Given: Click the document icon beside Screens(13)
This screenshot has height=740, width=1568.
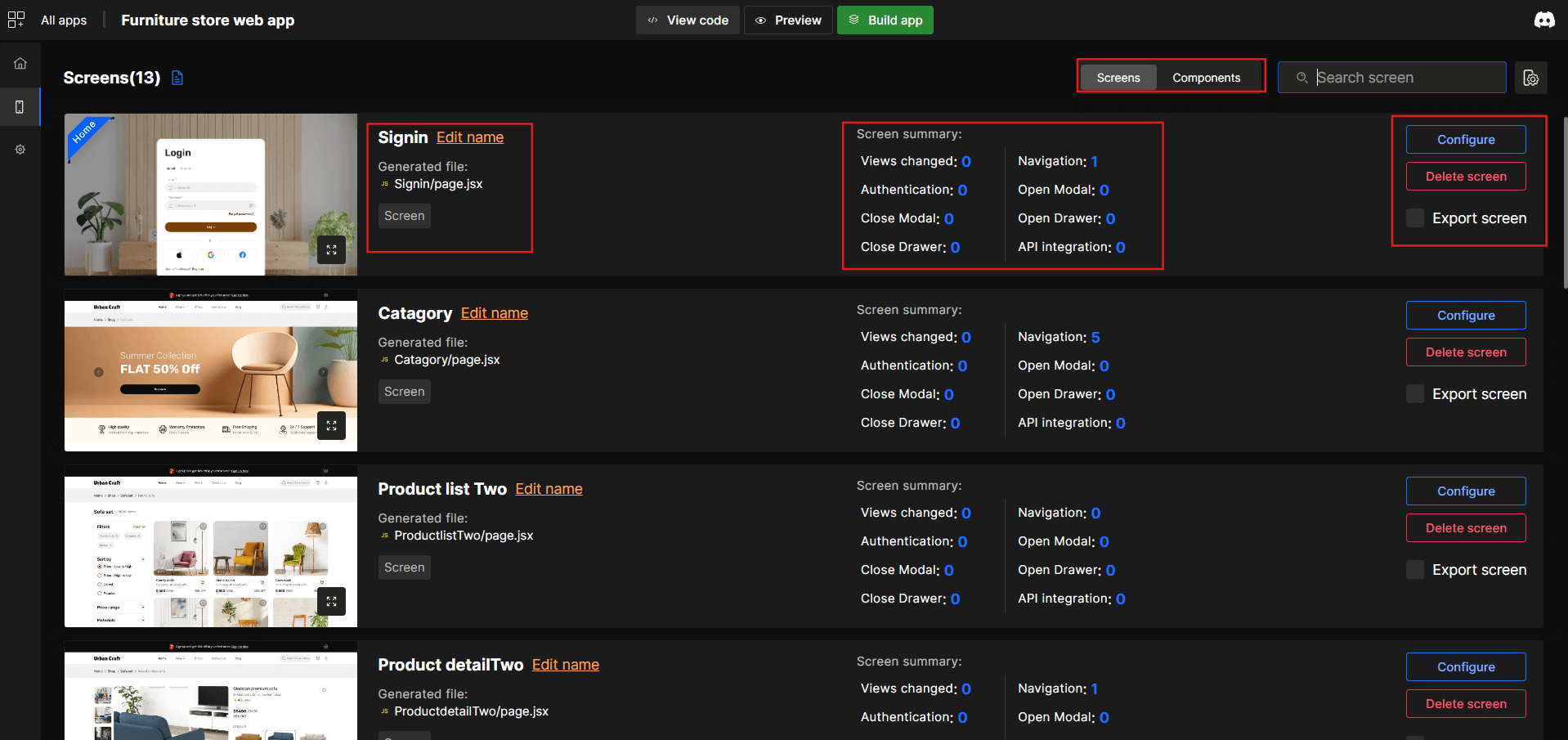Looking at the screenshot, I should tap(177, 78).
